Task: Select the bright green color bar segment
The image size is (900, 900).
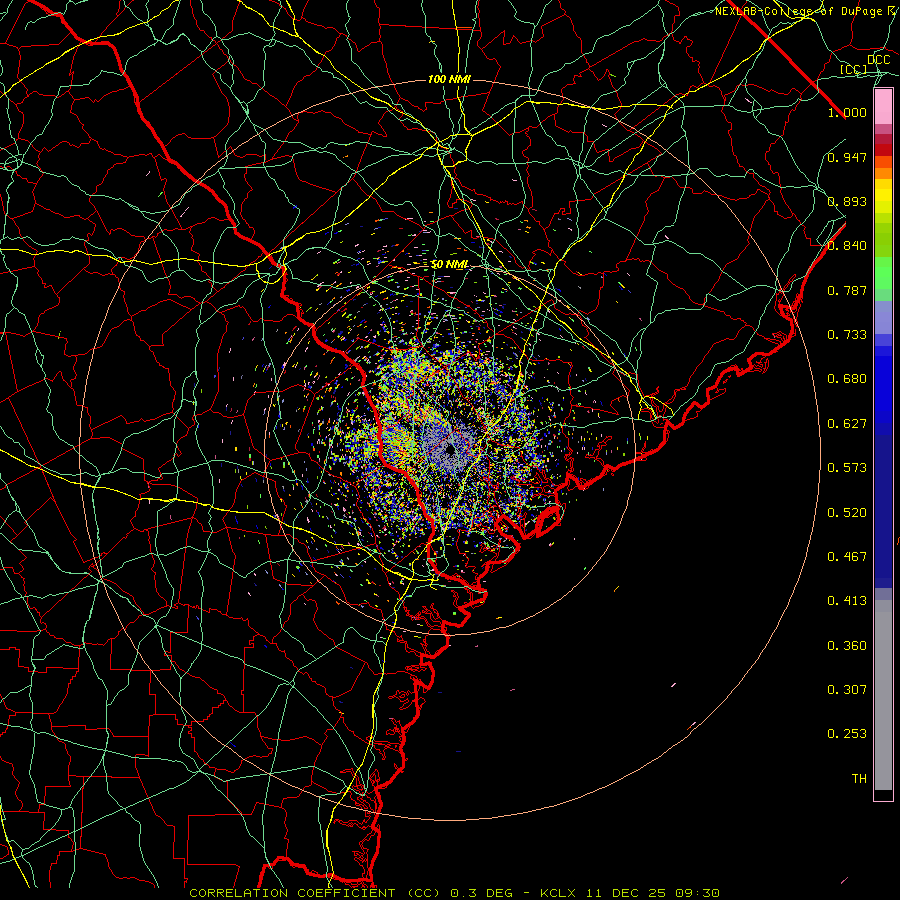Action: (883, 273)
